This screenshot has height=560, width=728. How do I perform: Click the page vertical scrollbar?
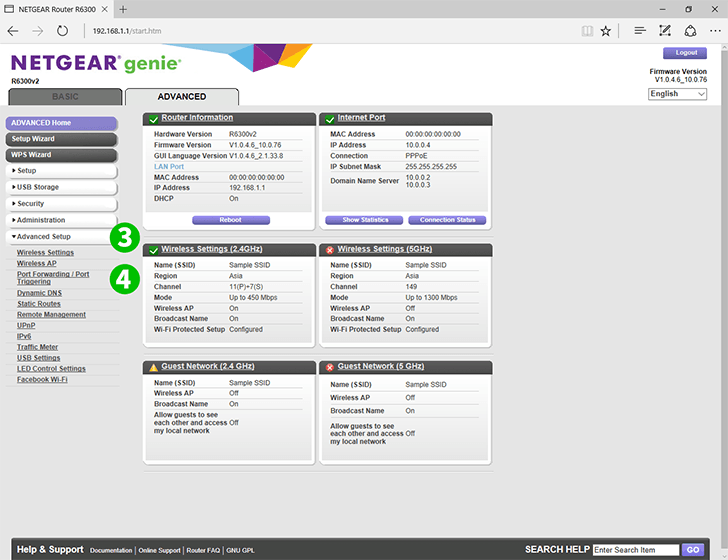[724, 302]
